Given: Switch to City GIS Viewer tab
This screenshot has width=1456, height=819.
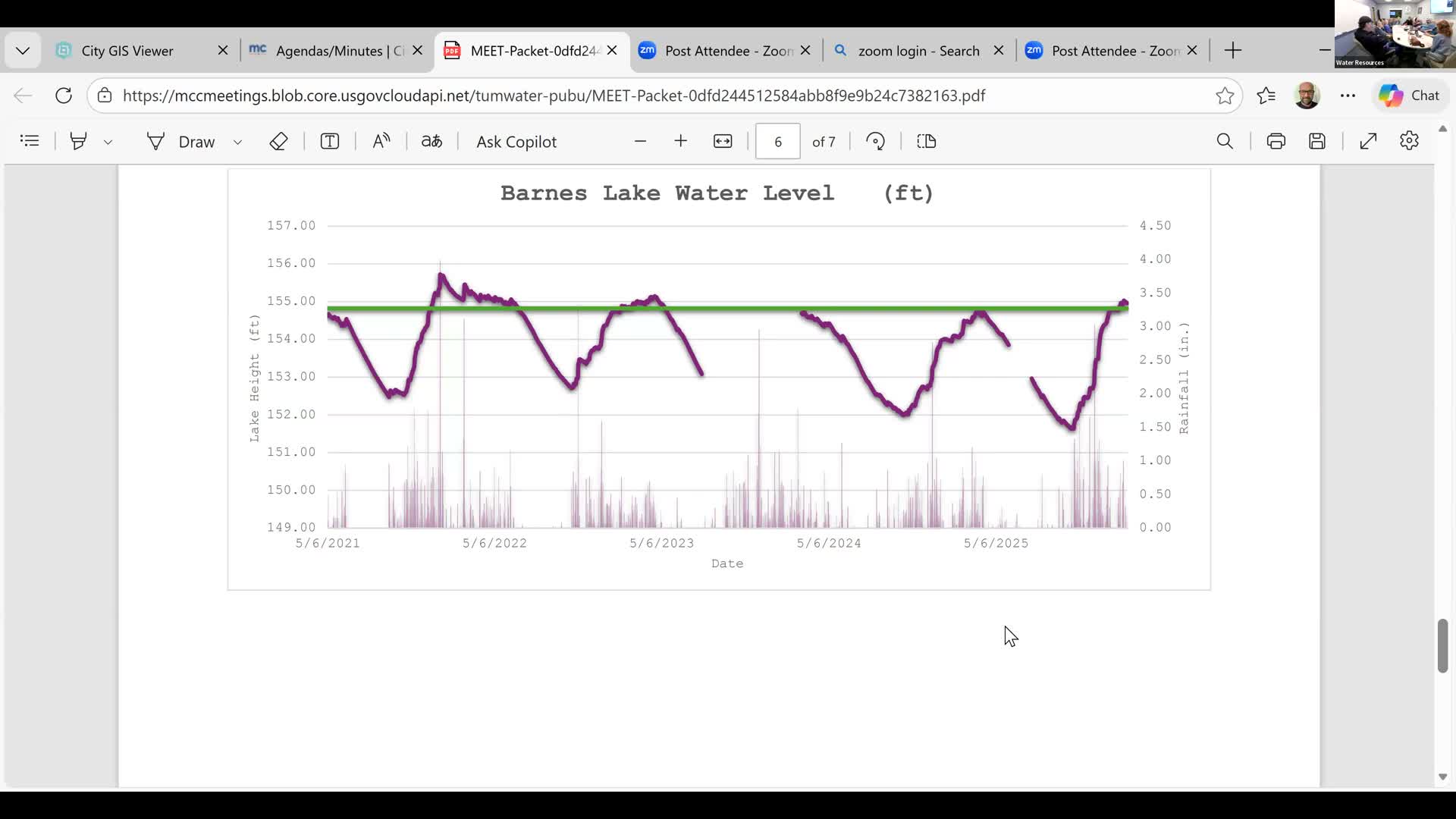Looking at the screenshot, I should [x=127, y=51].
